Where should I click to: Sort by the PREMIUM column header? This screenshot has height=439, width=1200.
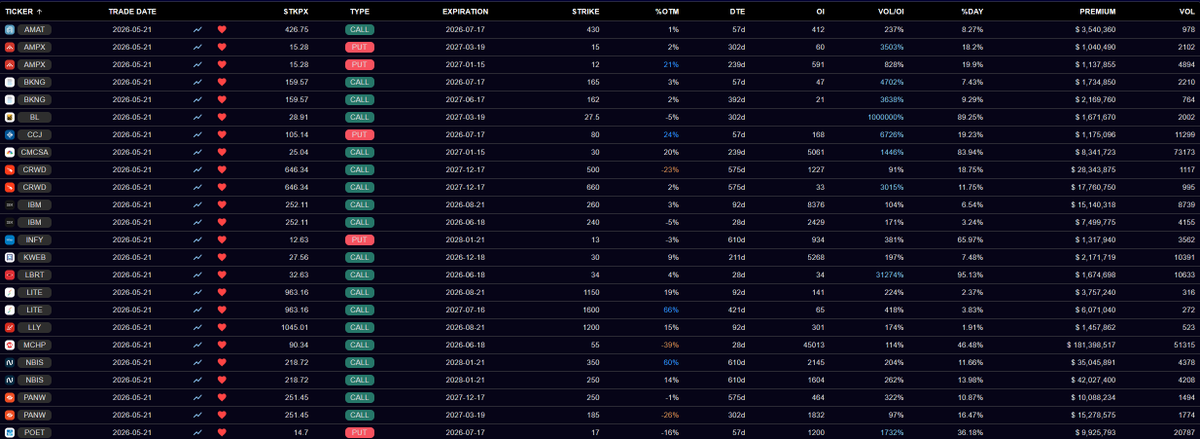(1098, 10)
